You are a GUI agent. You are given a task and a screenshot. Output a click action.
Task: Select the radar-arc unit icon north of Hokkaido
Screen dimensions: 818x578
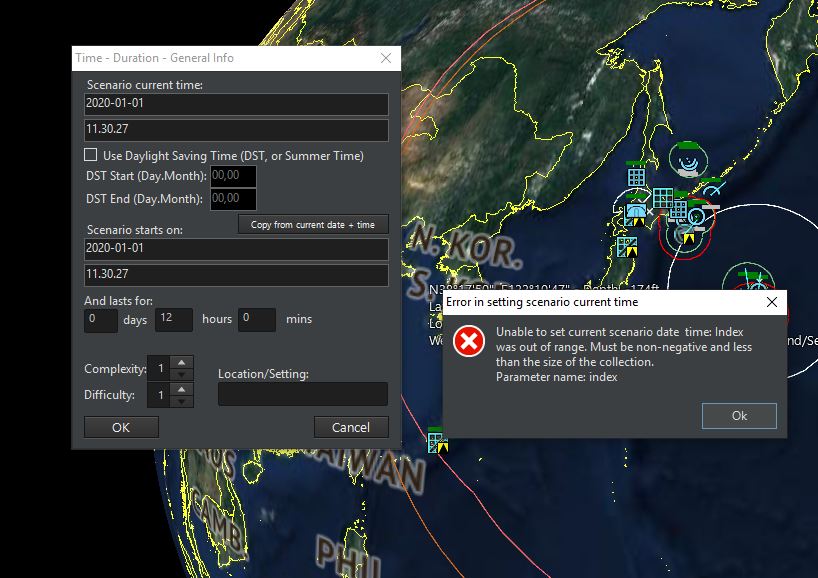688,164
